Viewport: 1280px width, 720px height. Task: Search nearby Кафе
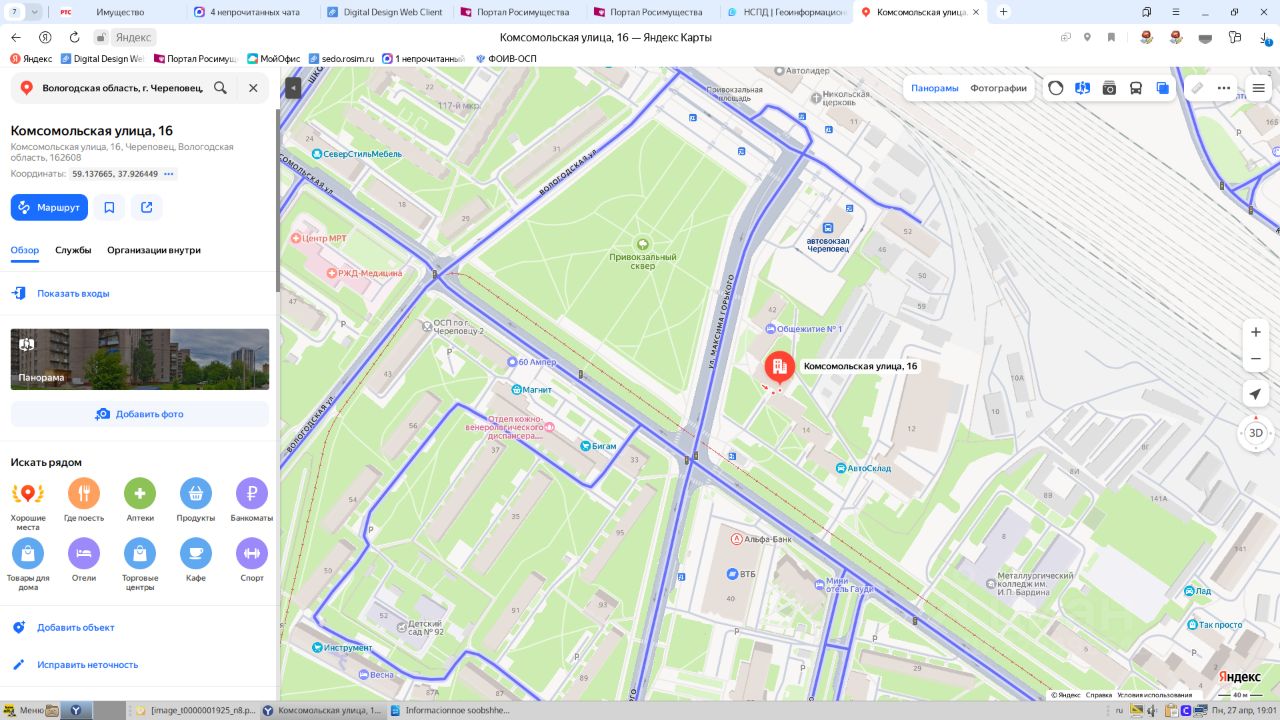(196, 561)
